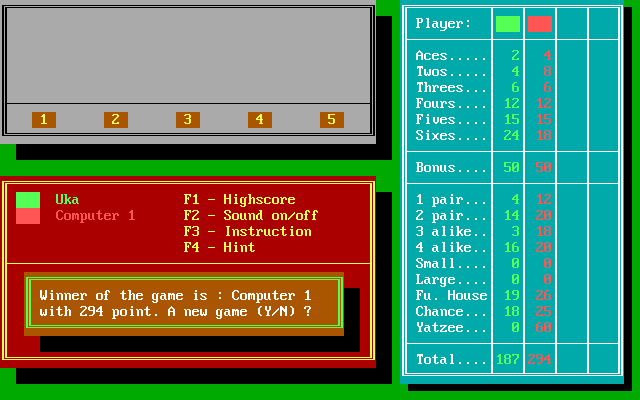Image resolution: width=640 pixels, height=400 pixels.
Task: Select the Sixes row label
Action: tap(451, 136)
